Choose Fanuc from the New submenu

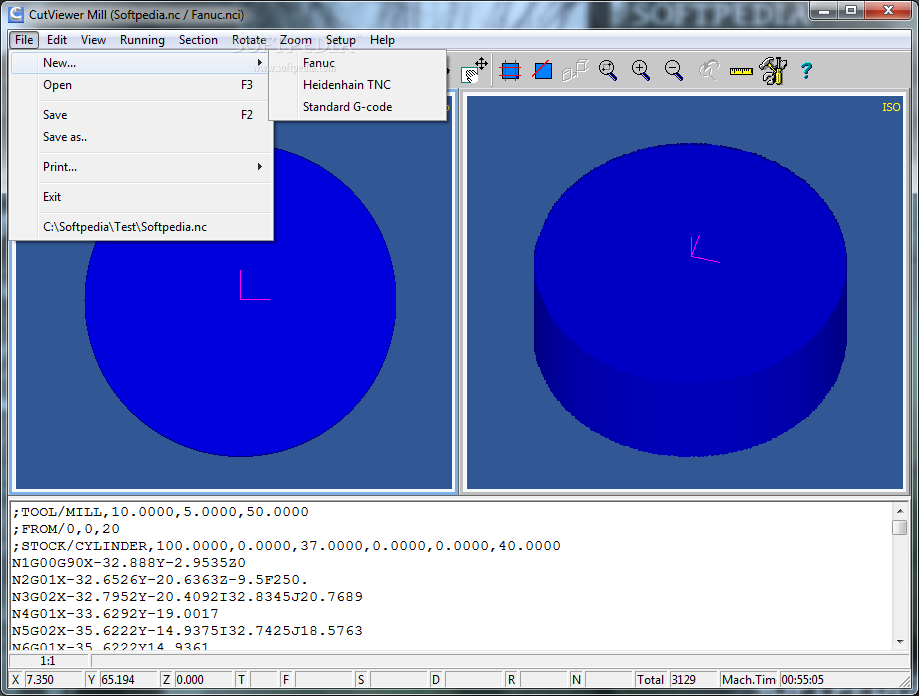[x=358, y=63]
